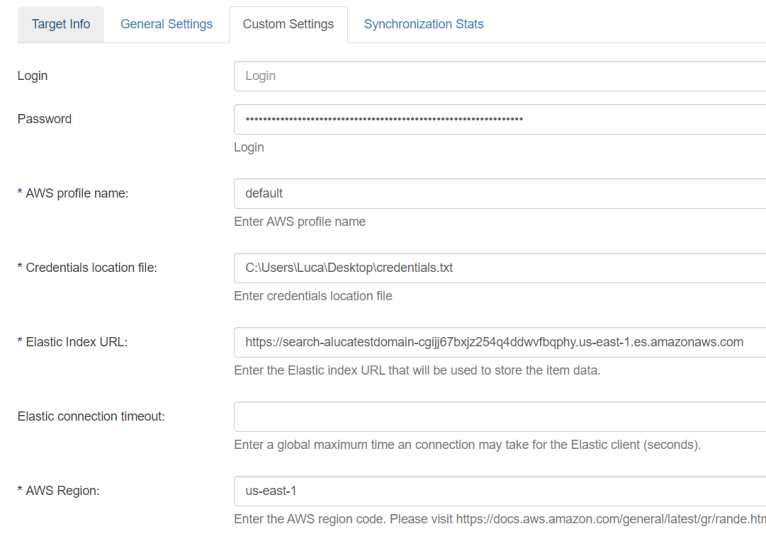Click into the masked Password field
This screenshot has width=766, height=541.
(x=500, y=119)
